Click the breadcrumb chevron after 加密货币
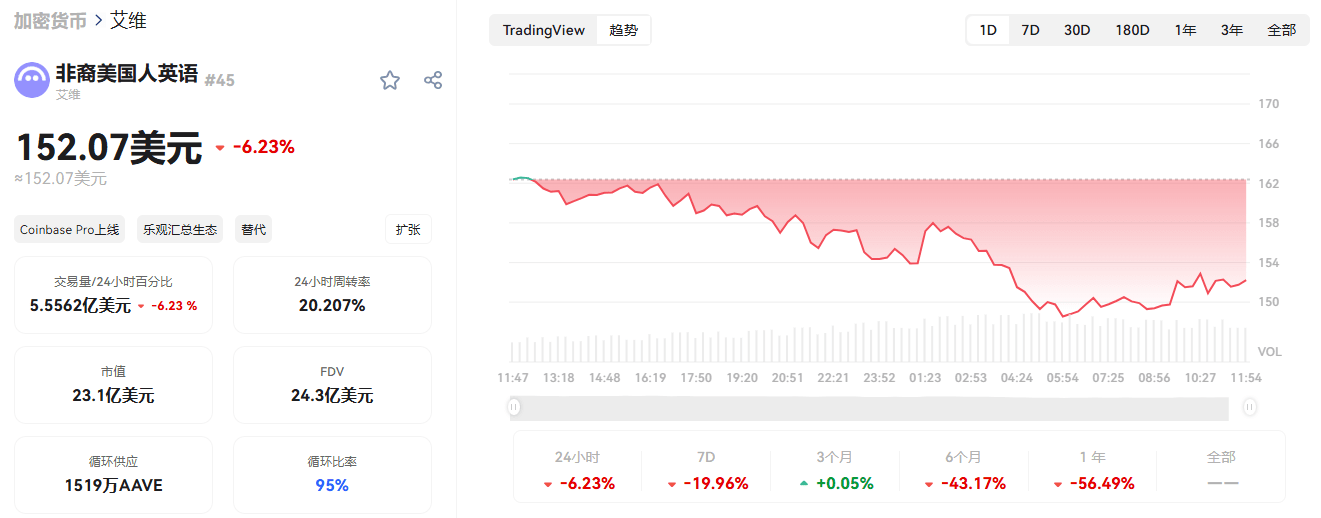Image resolution: width=1321 pixels, height=518 pixels. [x=99, y=21]
